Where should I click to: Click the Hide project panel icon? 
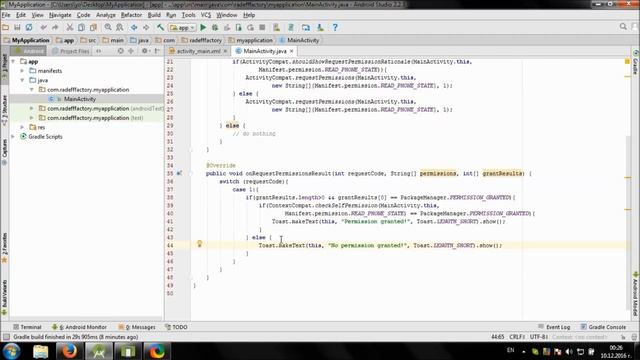157,51
